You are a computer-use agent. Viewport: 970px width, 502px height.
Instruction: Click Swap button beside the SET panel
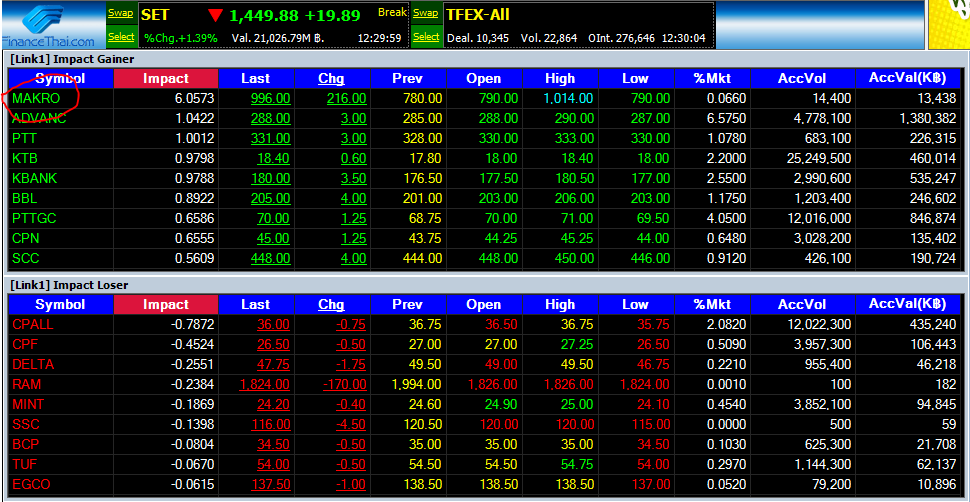click(x=121, y=13)
